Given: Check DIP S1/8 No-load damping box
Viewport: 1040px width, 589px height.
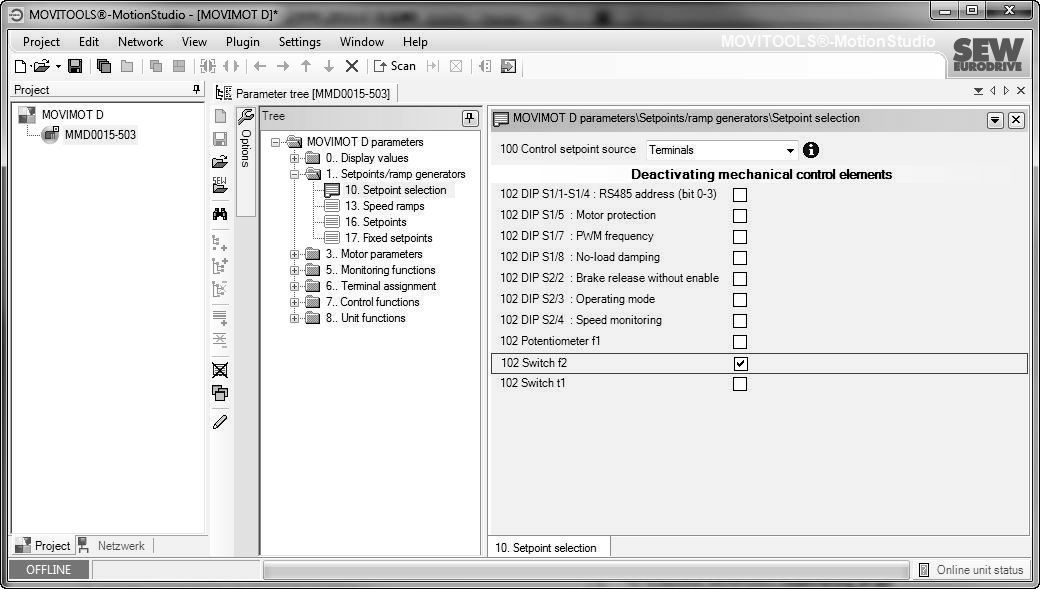Looking at the screenshot, I should [740, 258].
